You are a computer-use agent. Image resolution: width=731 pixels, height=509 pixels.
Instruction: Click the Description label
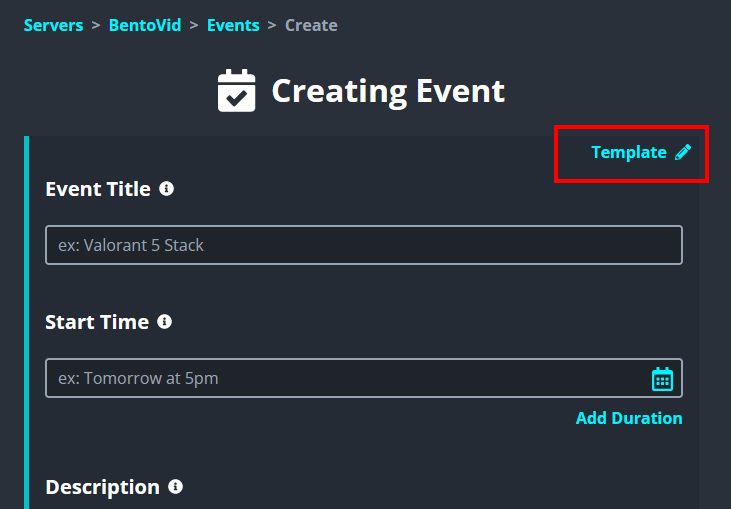pos(102,487)
